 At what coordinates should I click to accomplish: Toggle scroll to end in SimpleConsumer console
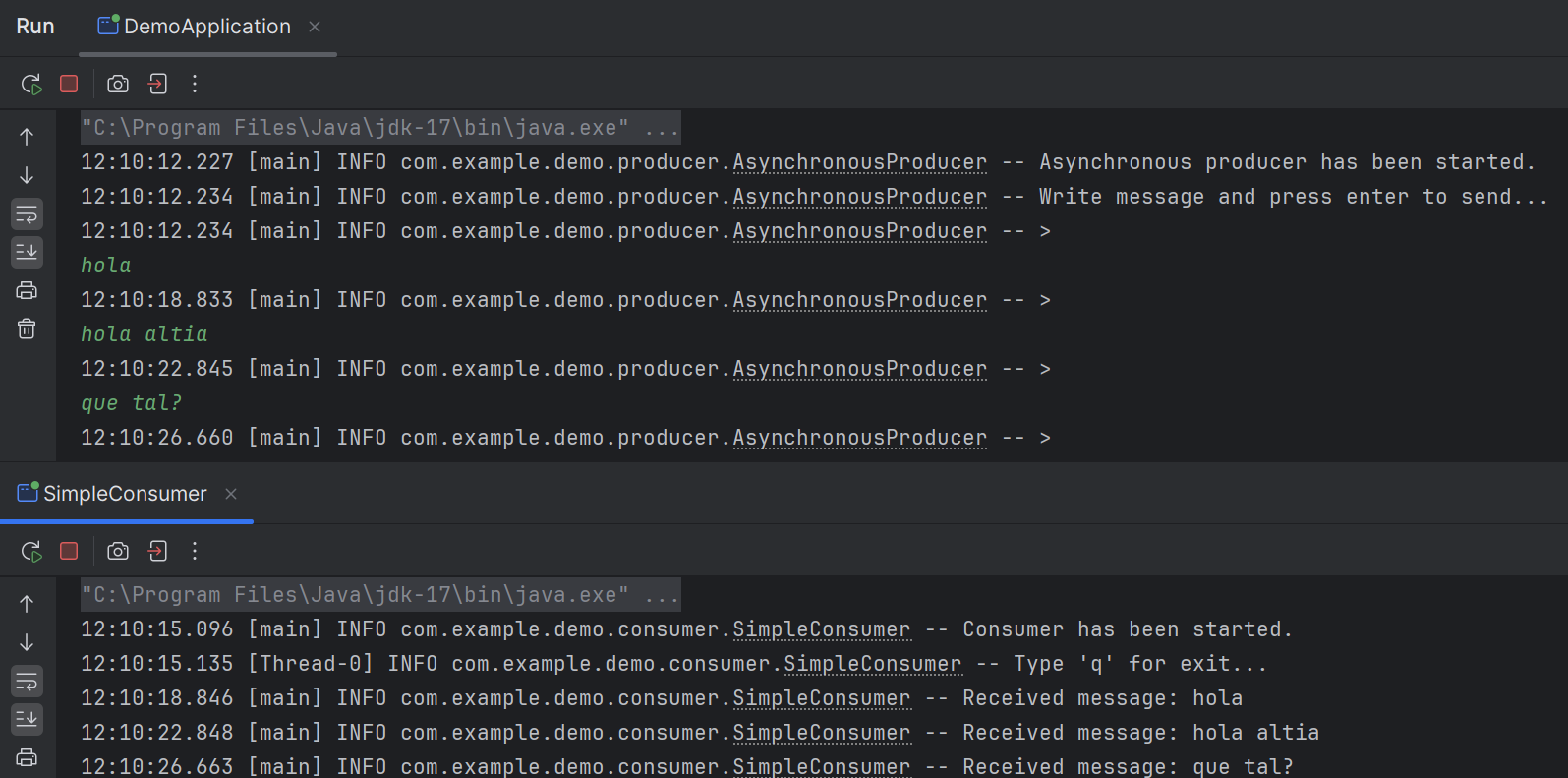point(27,719)
